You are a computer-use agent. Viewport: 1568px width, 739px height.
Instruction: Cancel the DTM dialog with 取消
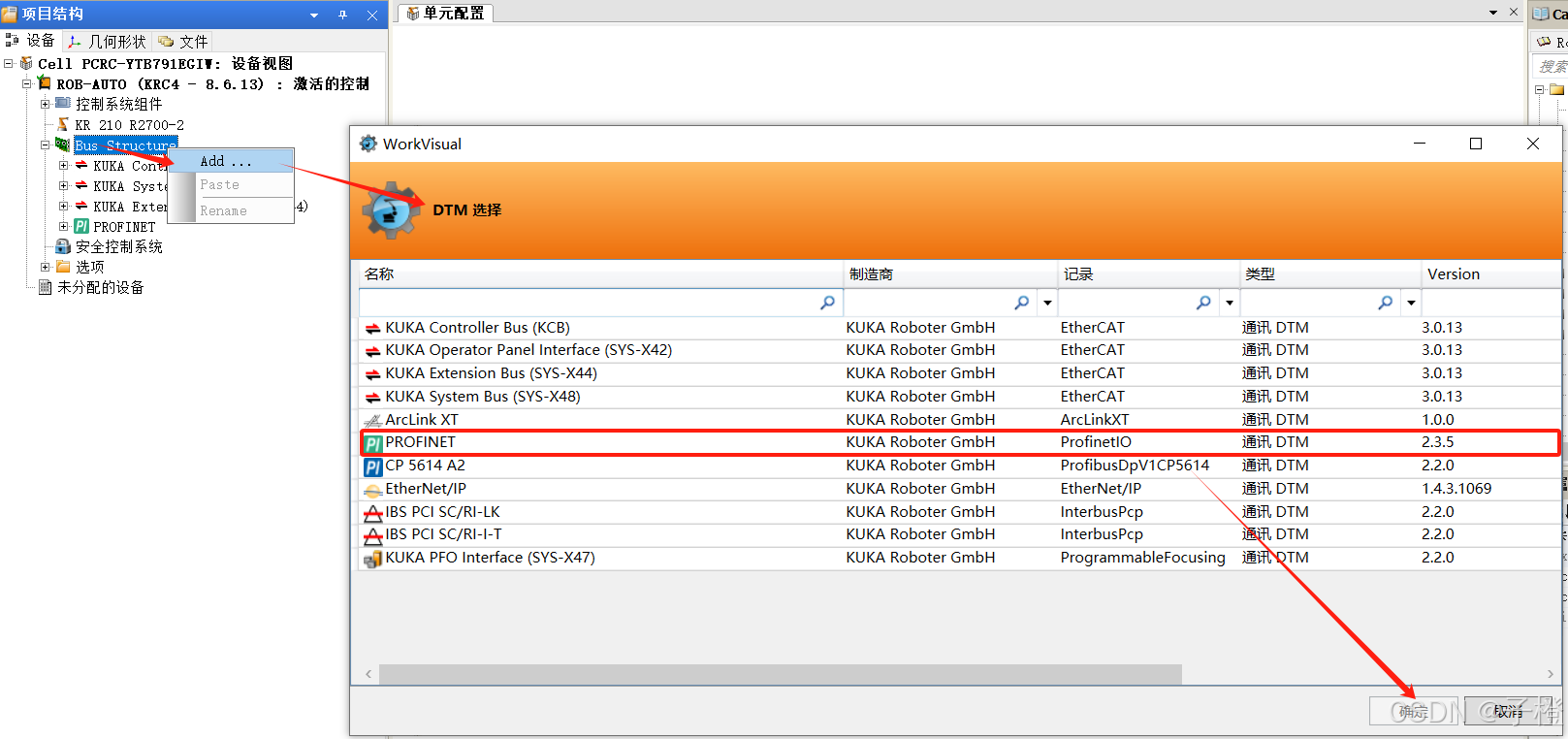1508,711
